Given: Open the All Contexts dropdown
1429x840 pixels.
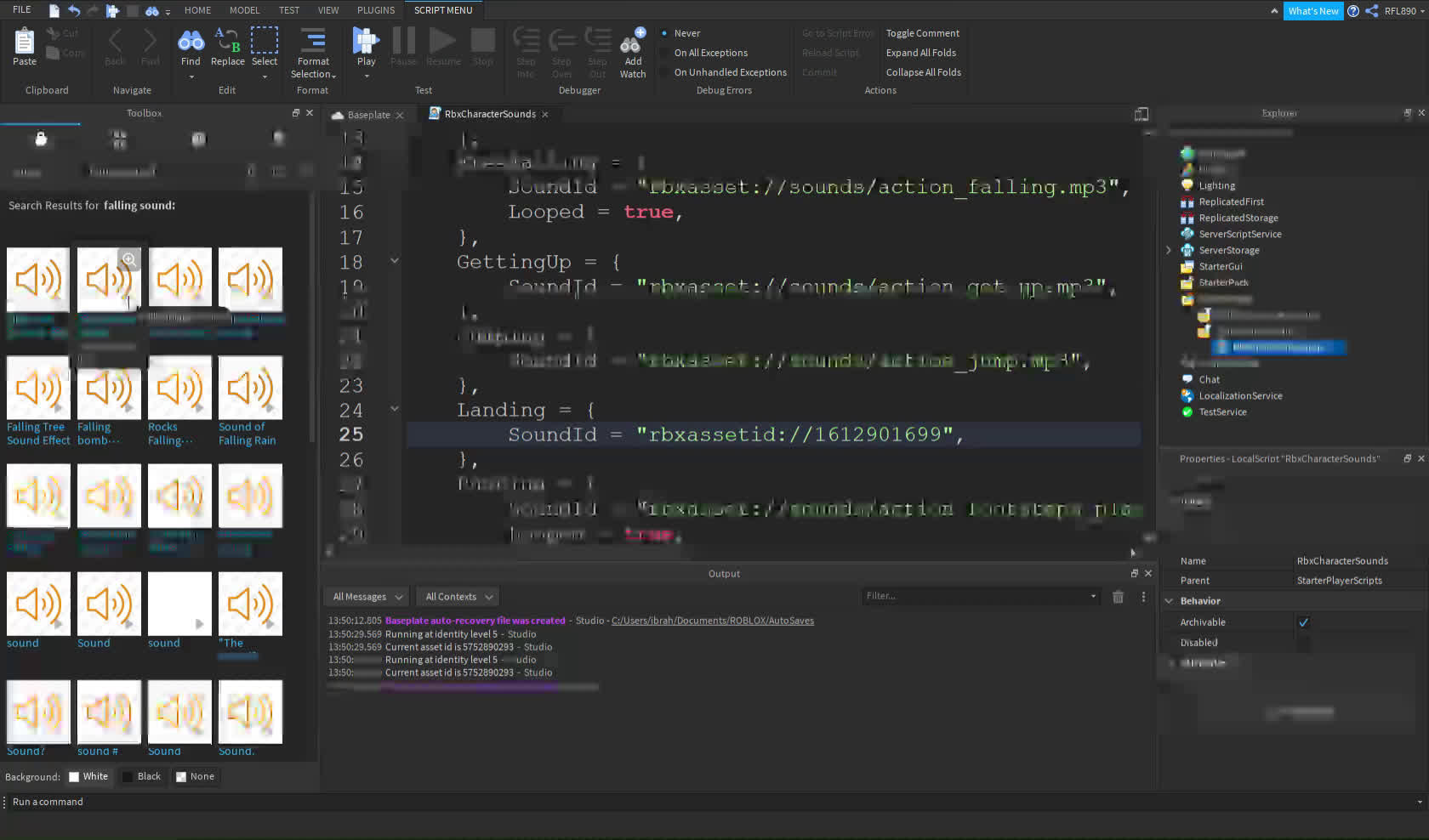Looking at the screenshot, I should click(458, 597).
